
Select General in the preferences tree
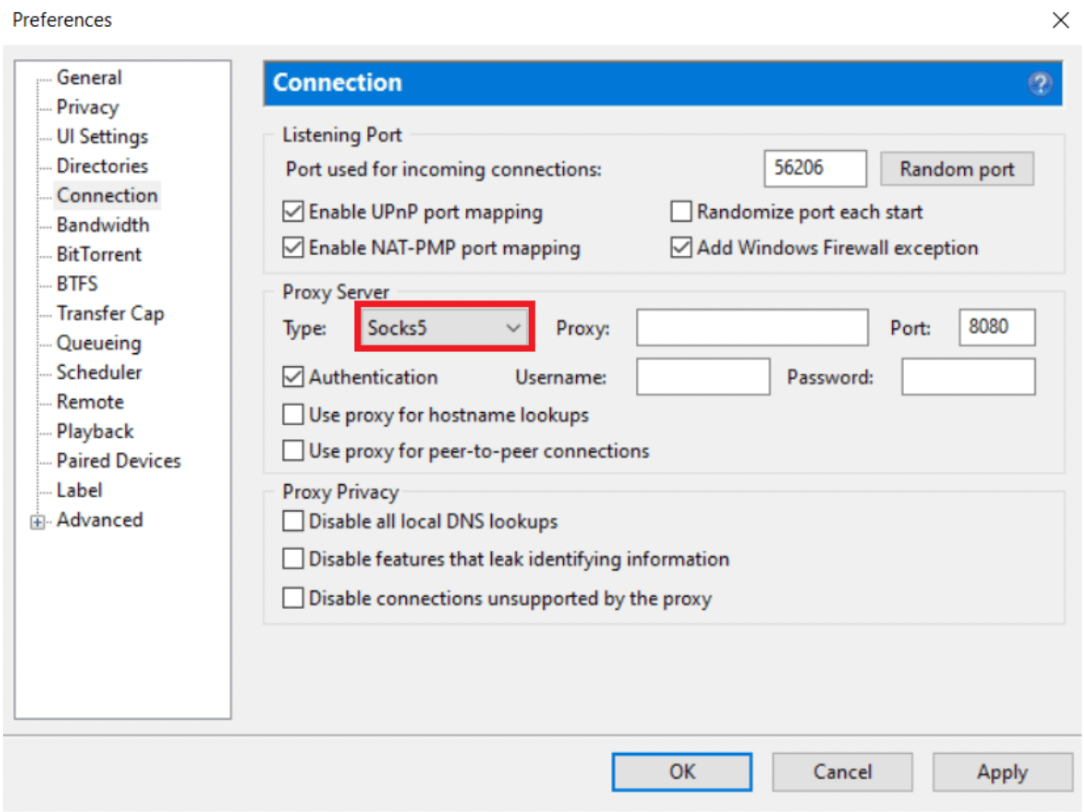coord(89,77)
